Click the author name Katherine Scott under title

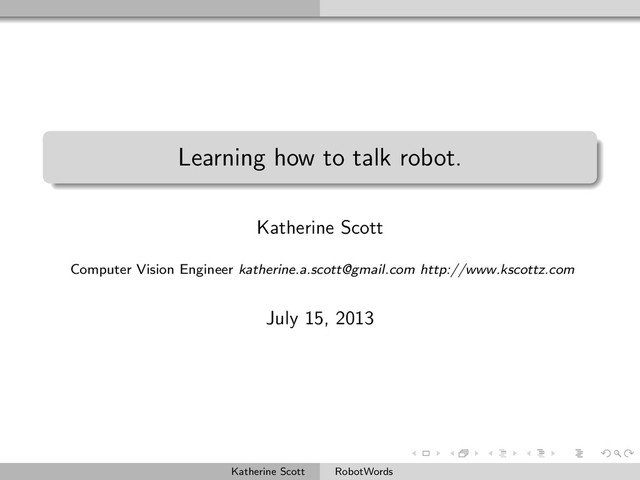pos(320,228)
